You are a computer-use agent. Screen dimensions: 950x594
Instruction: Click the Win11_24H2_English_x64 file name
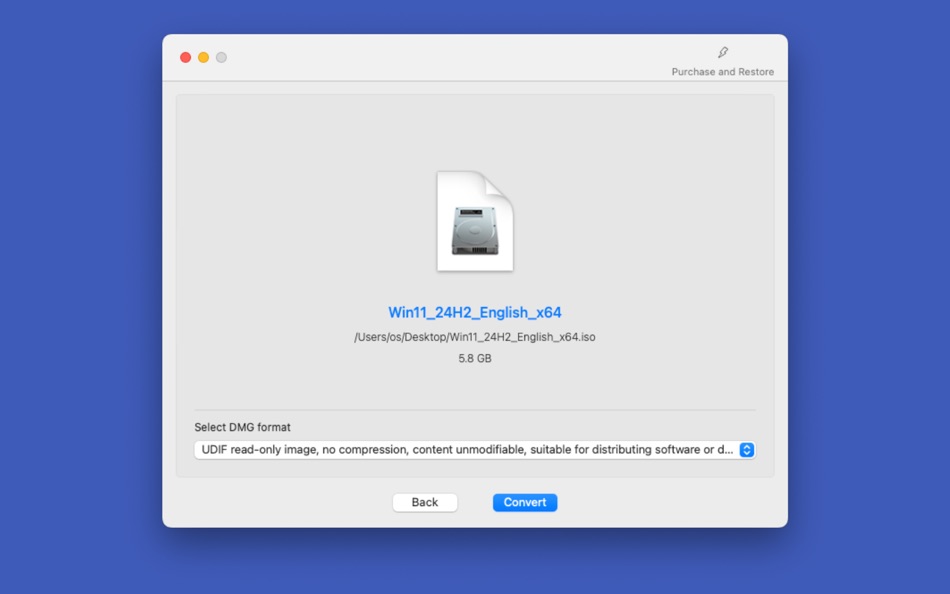coord(475,312)
